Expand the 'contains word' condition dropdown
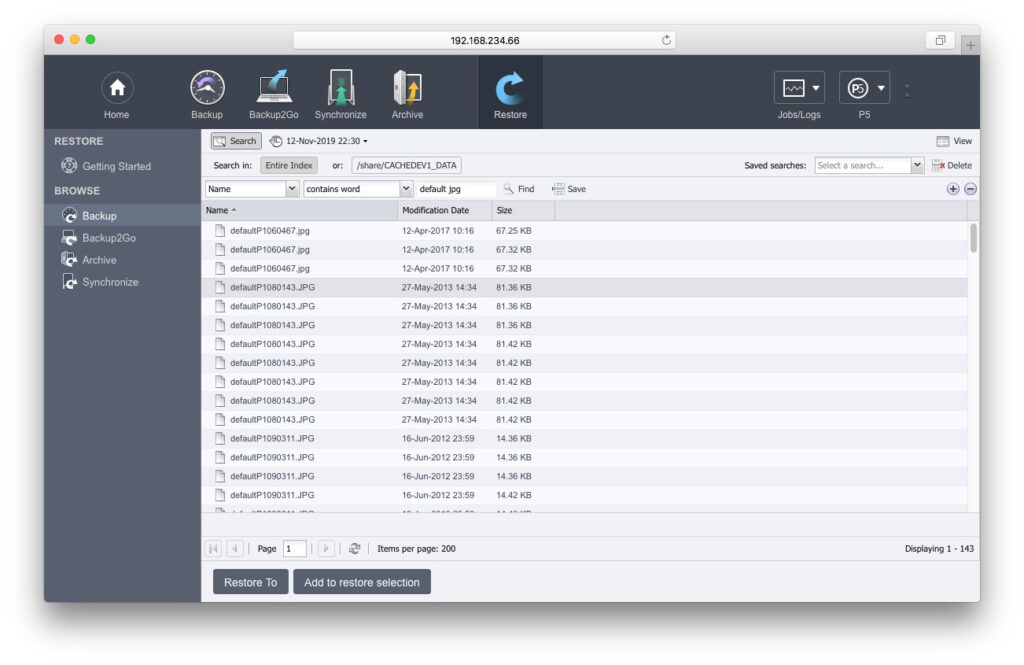This screenshot has width=1024, height=665. [x=406, y=188]
